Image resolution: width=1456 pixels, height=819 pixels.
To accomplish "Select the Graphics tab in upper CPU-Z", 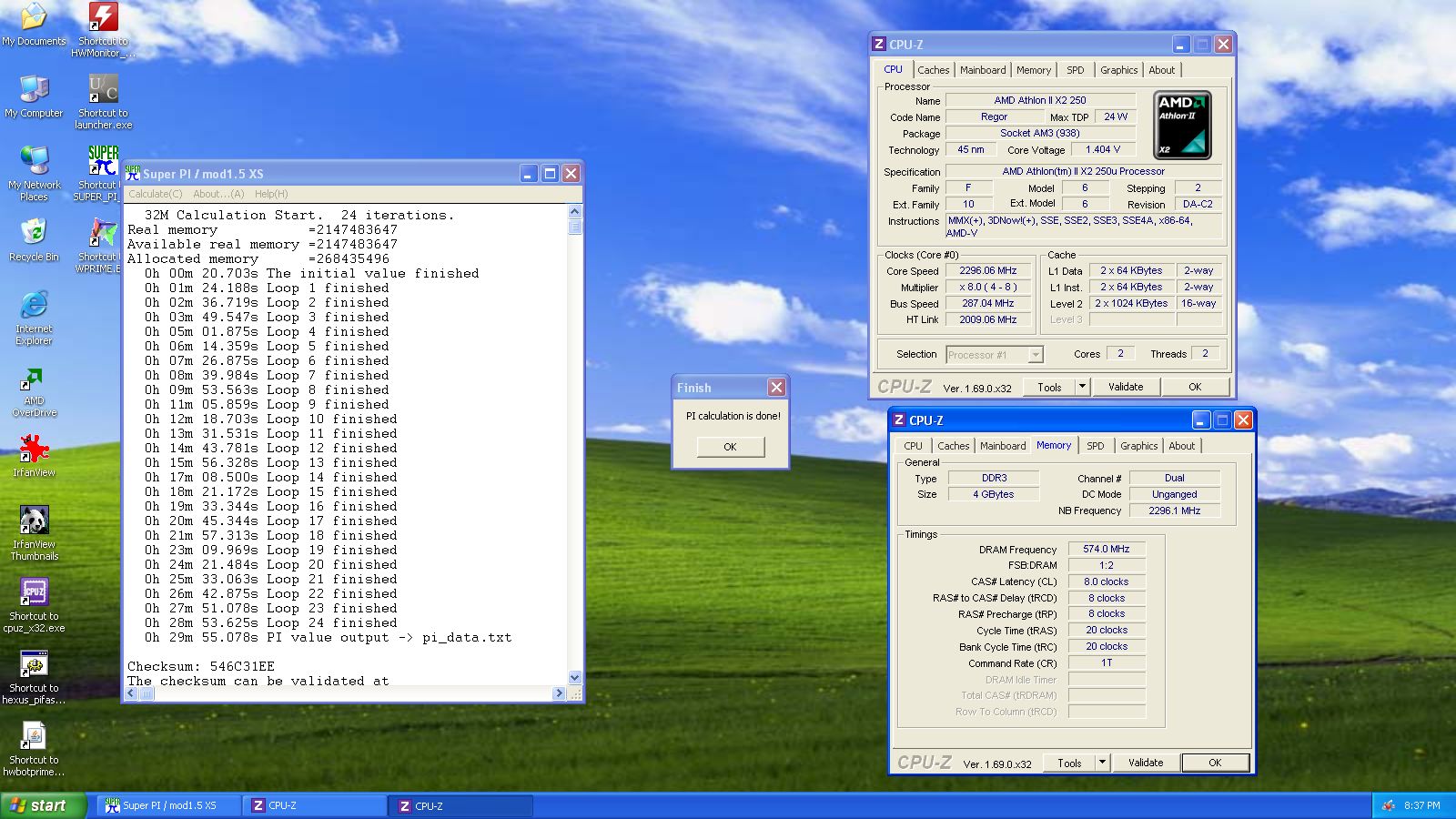I will 1118,70.
